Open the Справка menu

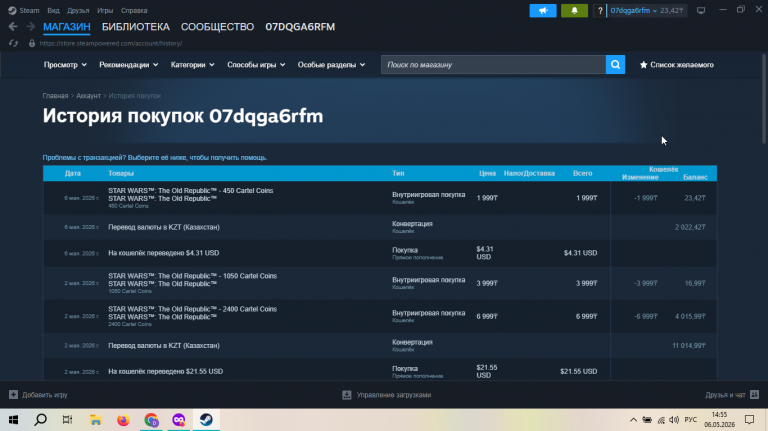(x=134, y=10)
